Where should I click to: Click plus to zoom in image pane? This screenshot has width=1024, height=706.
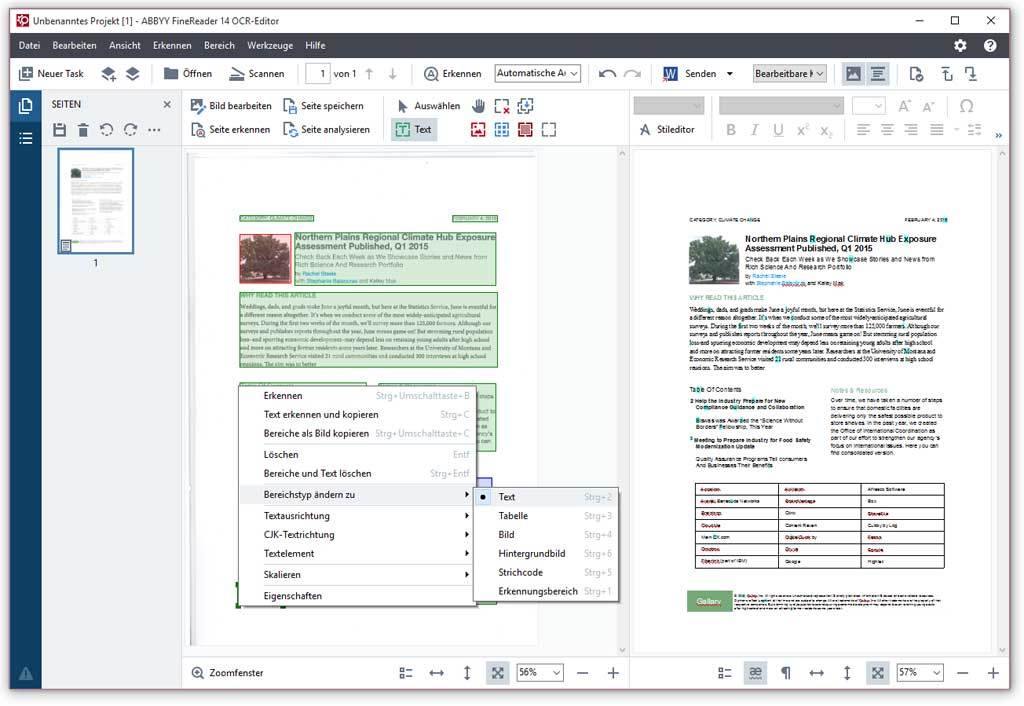pos(613,673)
